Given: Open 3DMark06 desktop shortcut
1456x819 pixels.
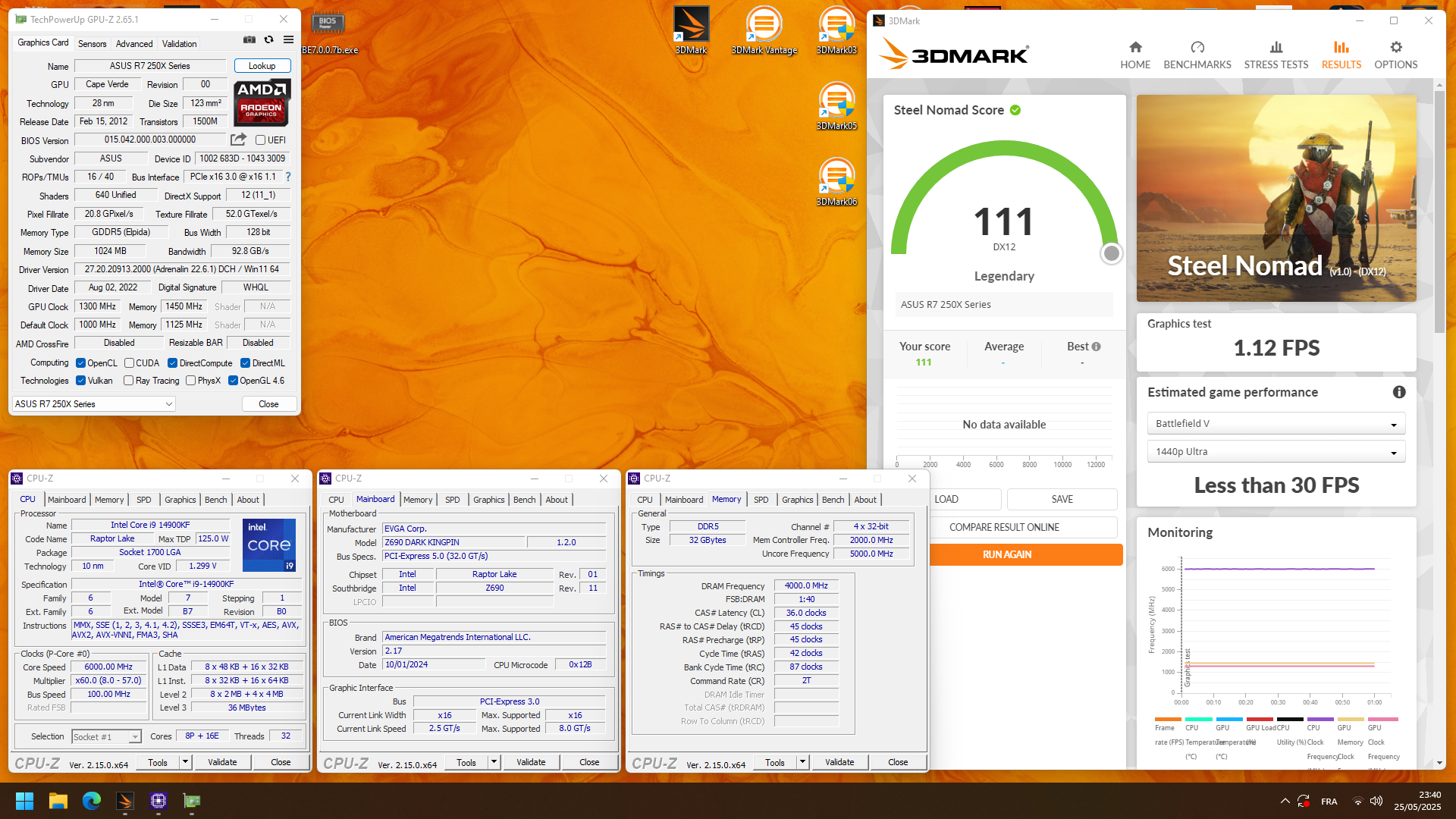Looking at the screenshot, I should coord(836,182).
